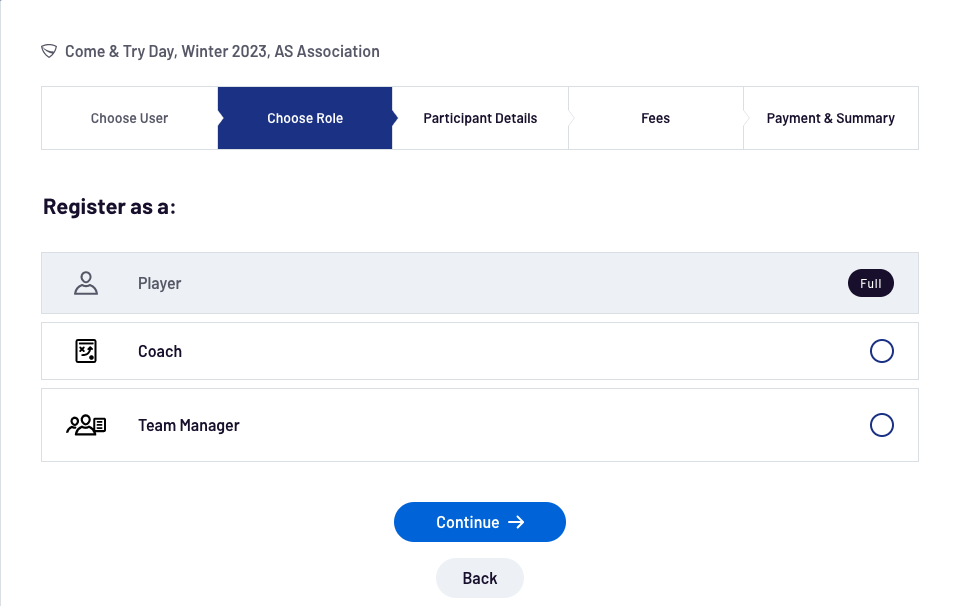Click the Team Manager group icon
This screenshot has width=955, height=606.
click(86, 425)
